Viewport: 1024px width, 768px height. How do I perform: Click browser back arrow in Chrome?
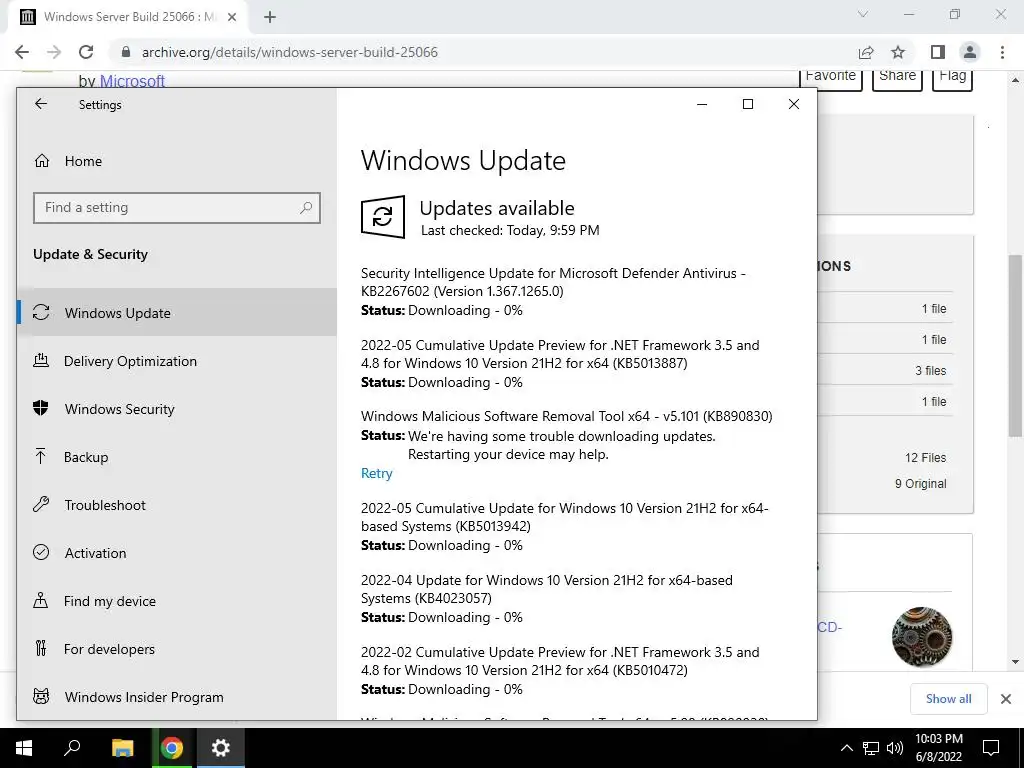click(22, 52)
